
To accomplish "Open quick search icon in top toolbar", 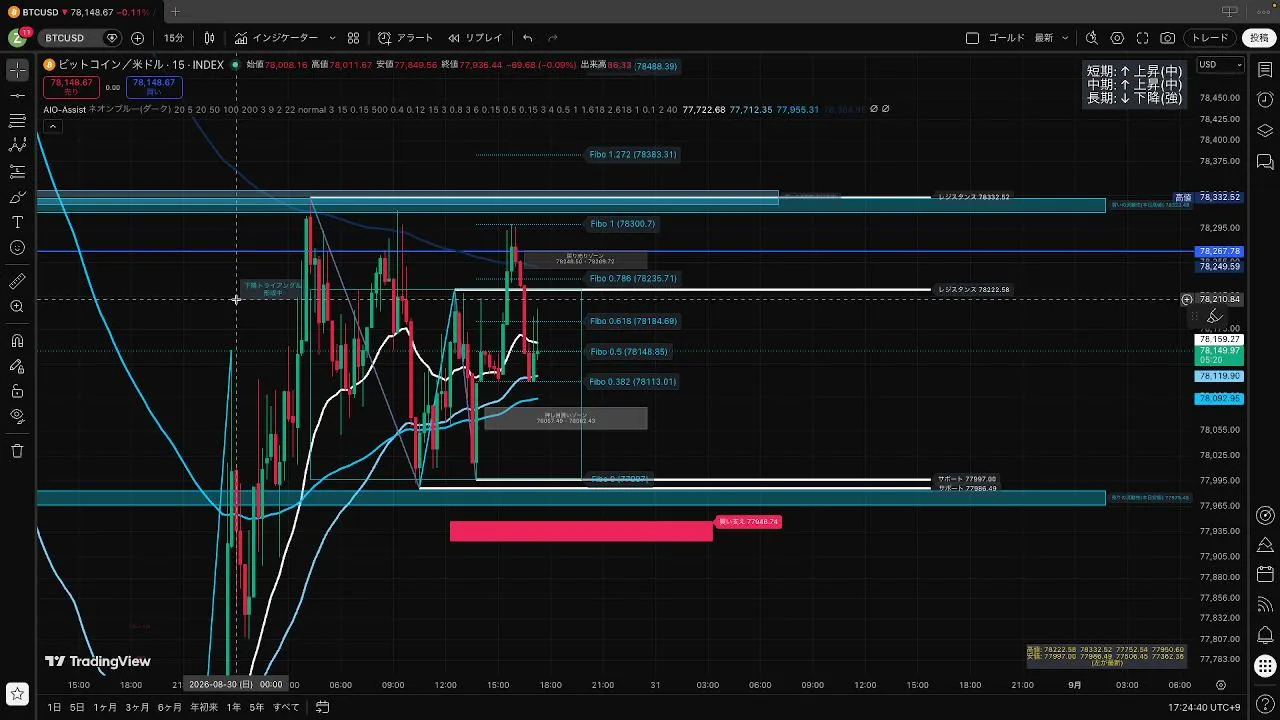I will coord(1091,38).
